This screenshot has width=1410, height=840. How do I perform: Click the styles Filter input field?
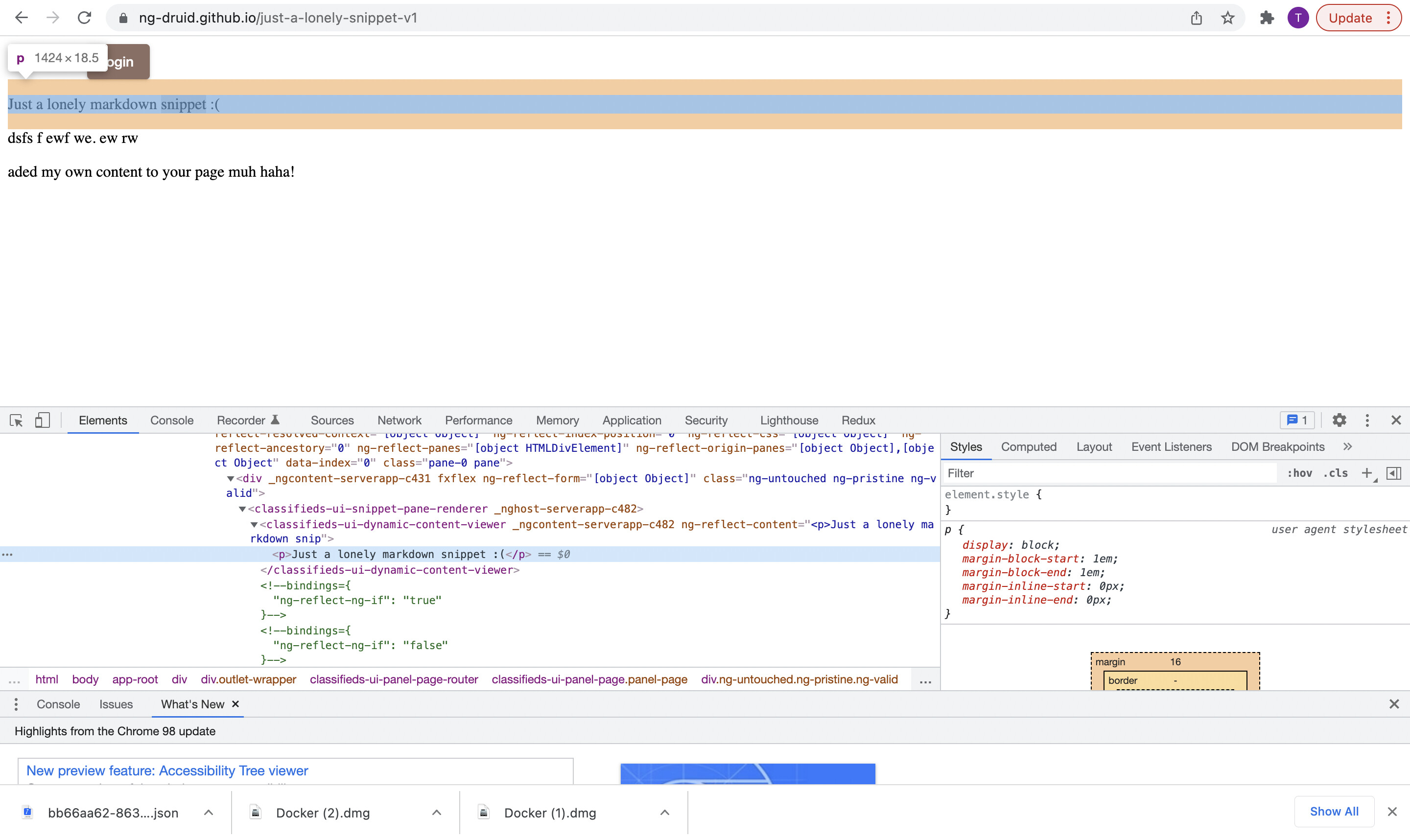(1109, 473)
